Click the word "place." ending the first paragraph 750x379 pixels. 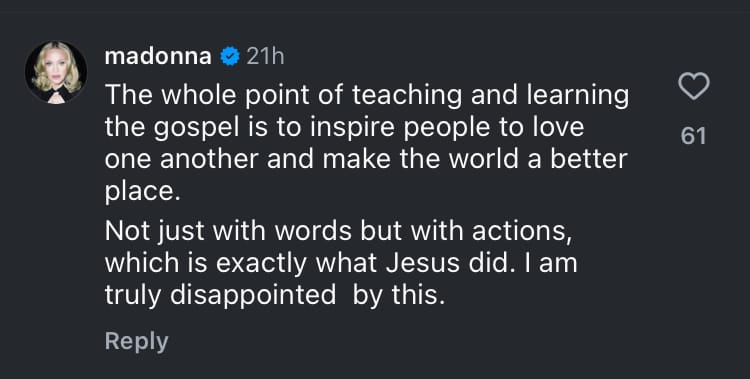pyautogui.click(x=143, y=192)
